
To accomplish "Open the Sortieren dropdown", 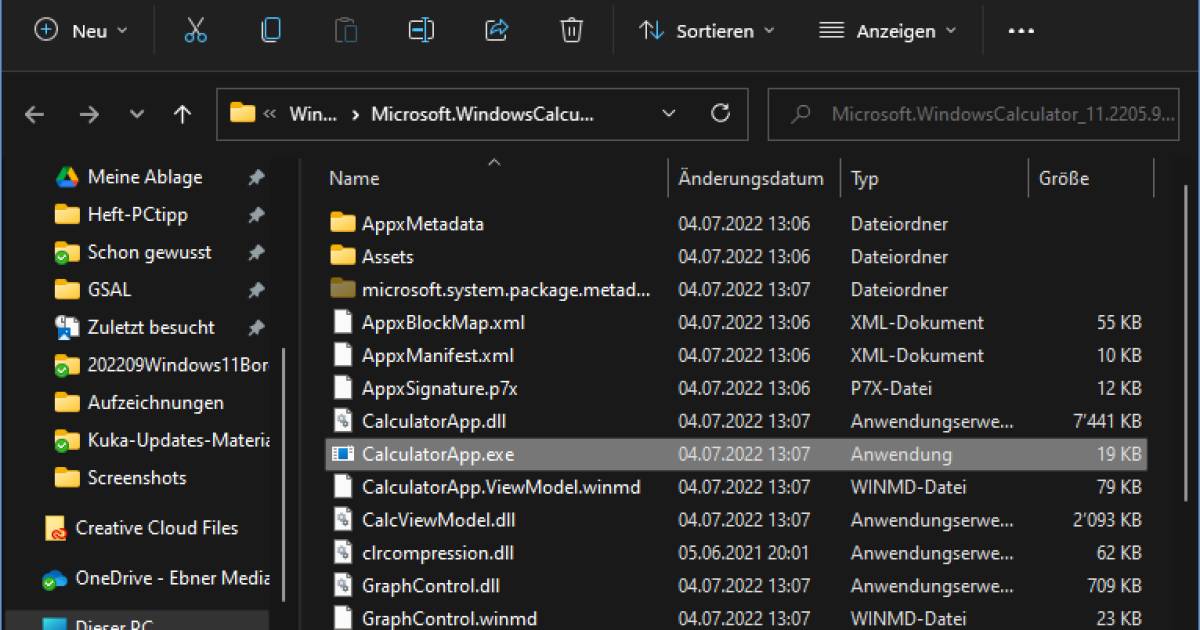I will (x=707, y=31).
